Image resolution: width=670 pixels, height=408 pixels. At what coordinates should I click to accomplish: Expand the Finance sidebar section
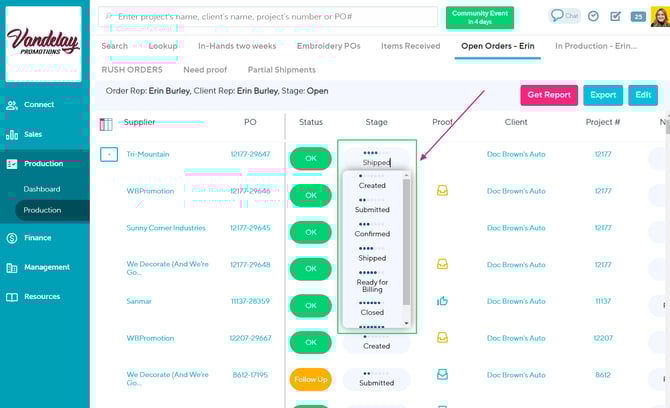[37, 238]
